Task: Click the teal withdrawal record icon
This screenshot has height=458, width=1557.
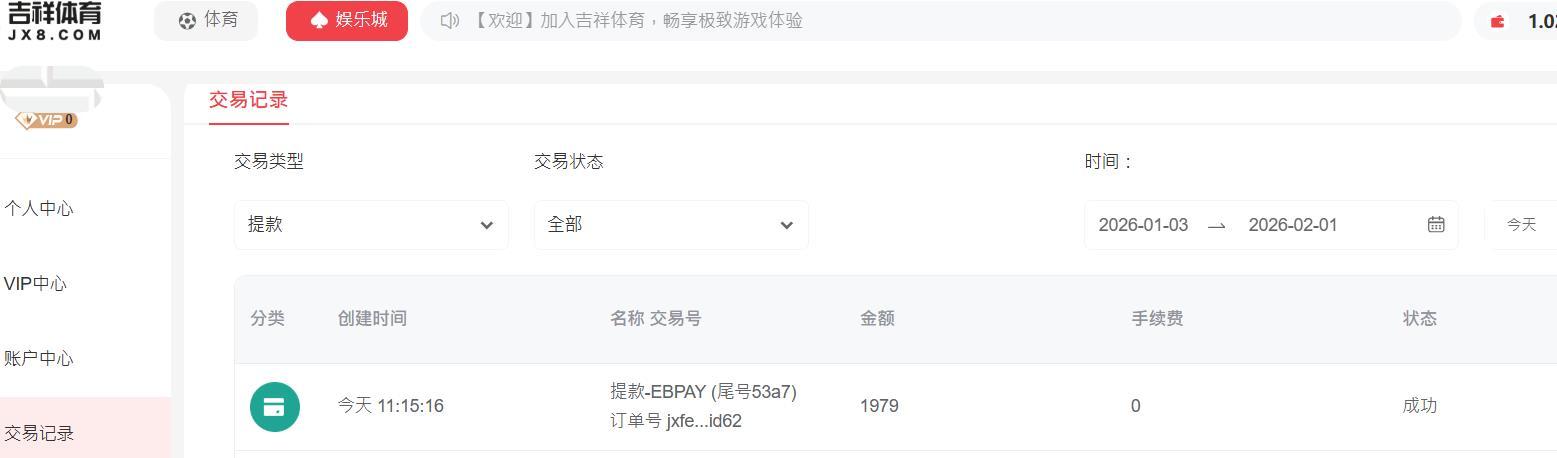Action: pyautogui.click(x=274, y=406)
